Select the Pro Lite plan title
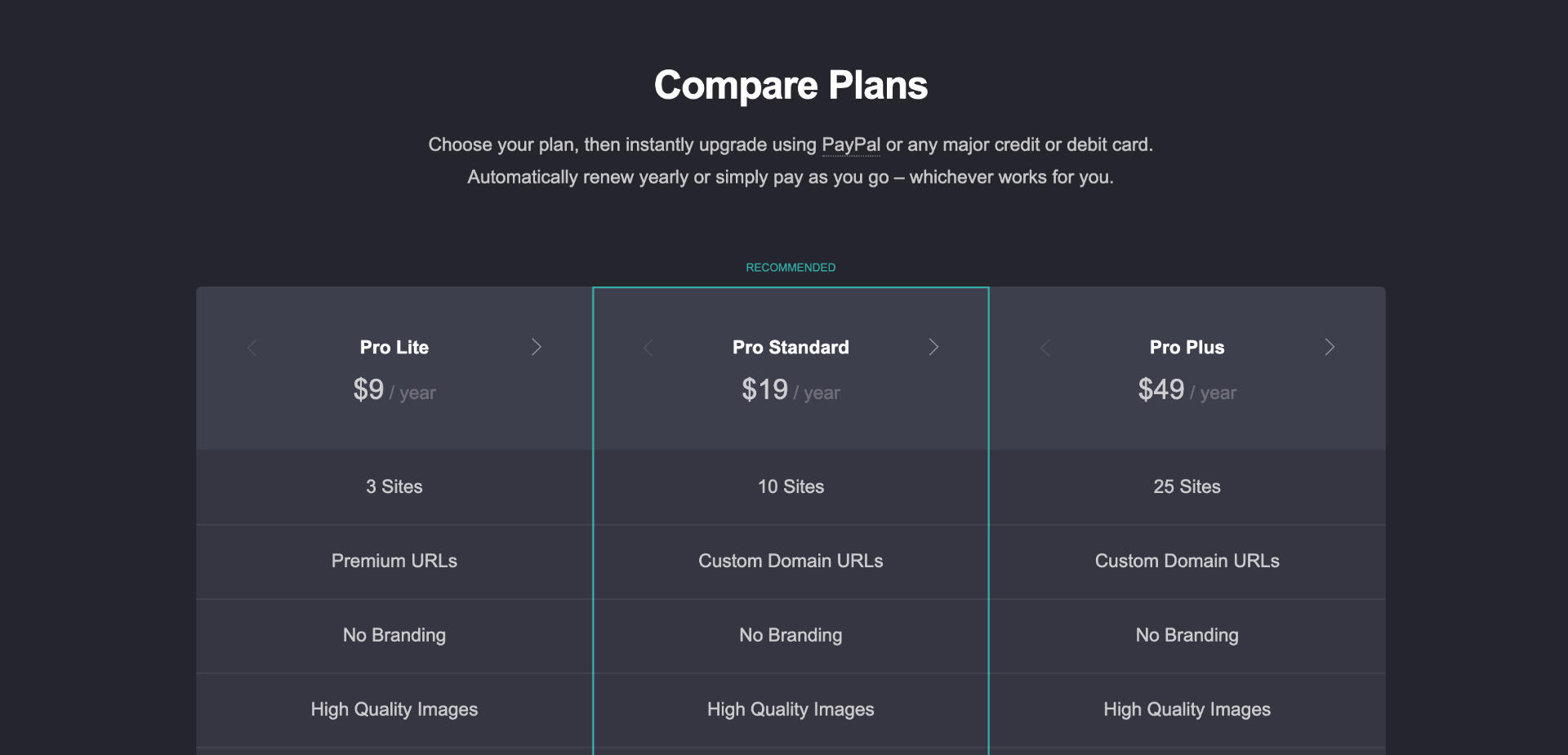 (x=394, y=348)
